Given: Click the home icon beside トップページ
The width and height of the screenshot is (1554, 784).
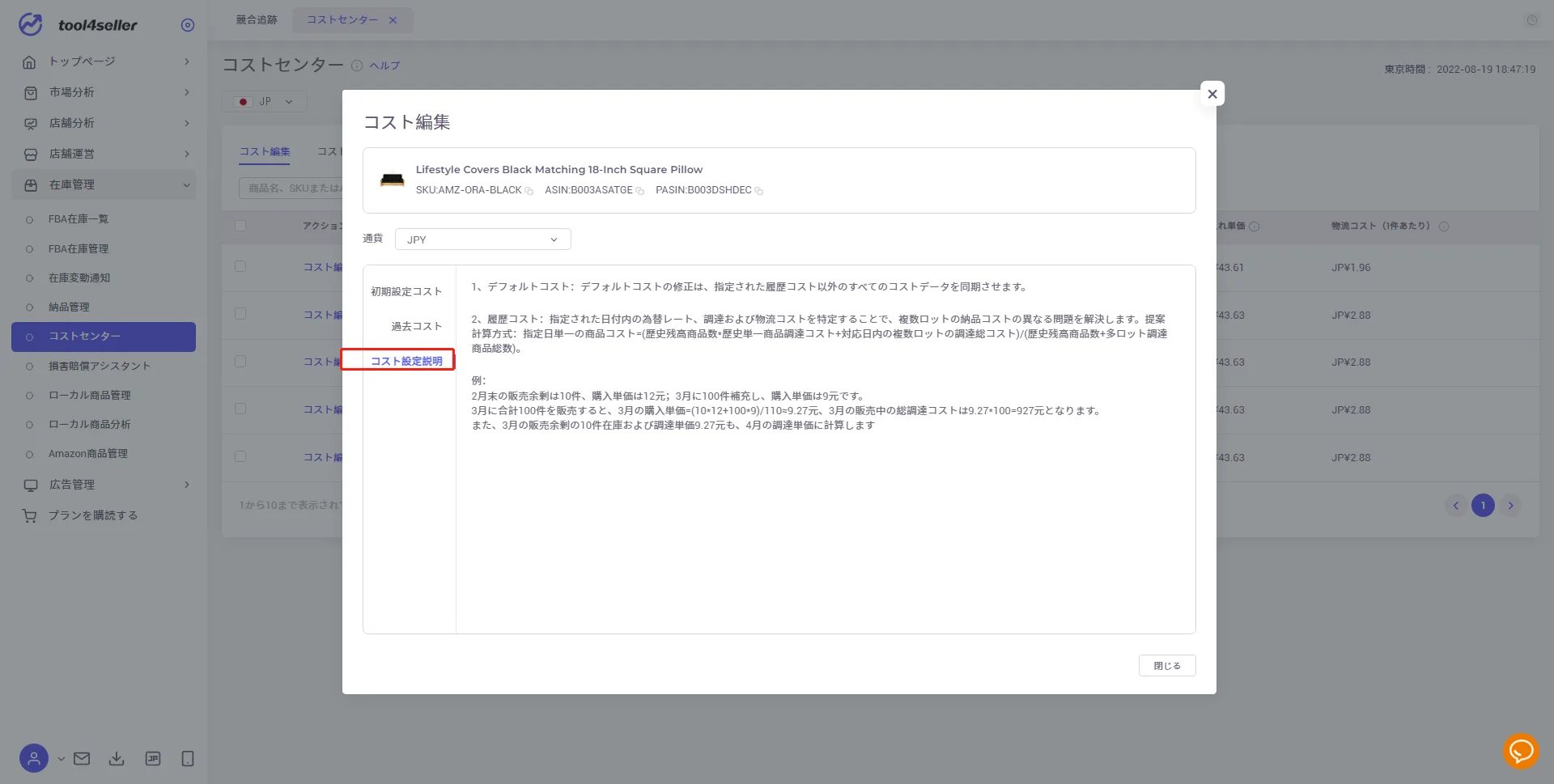Looking at the screenshot, I should tap(30, 61).
